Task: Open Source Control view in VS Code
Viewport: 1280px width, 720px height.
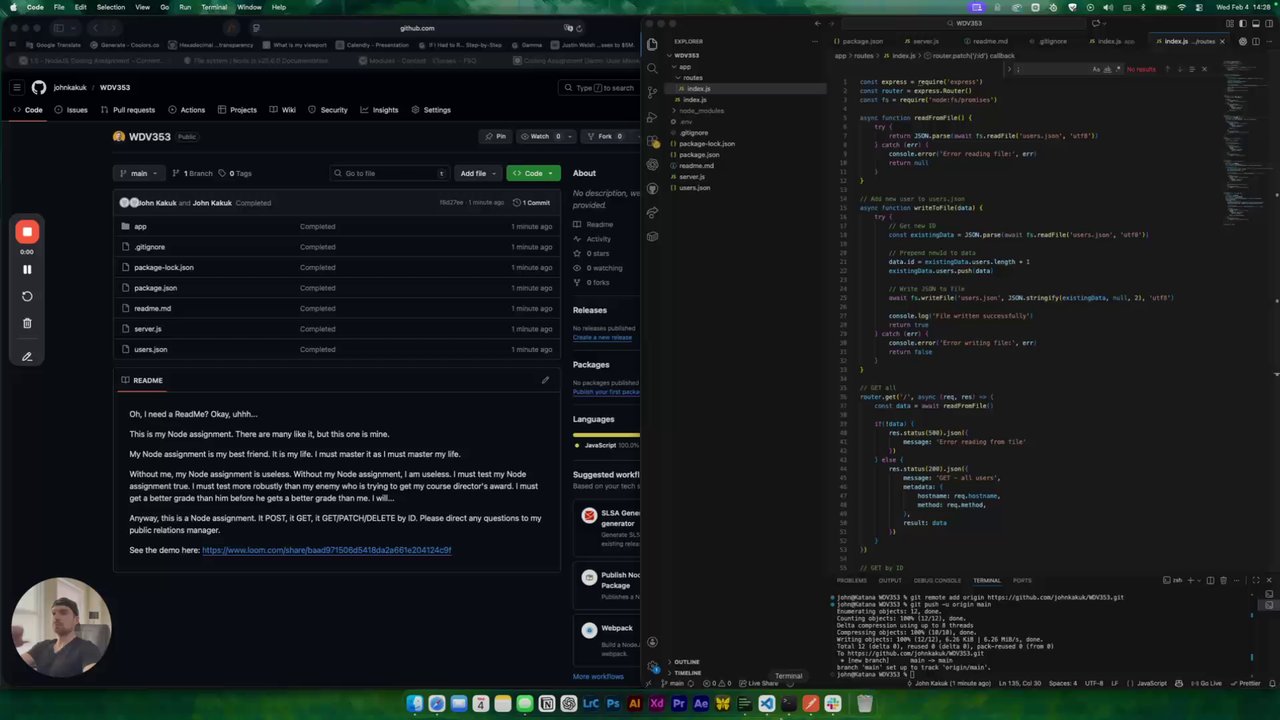Action: point(652,92)
